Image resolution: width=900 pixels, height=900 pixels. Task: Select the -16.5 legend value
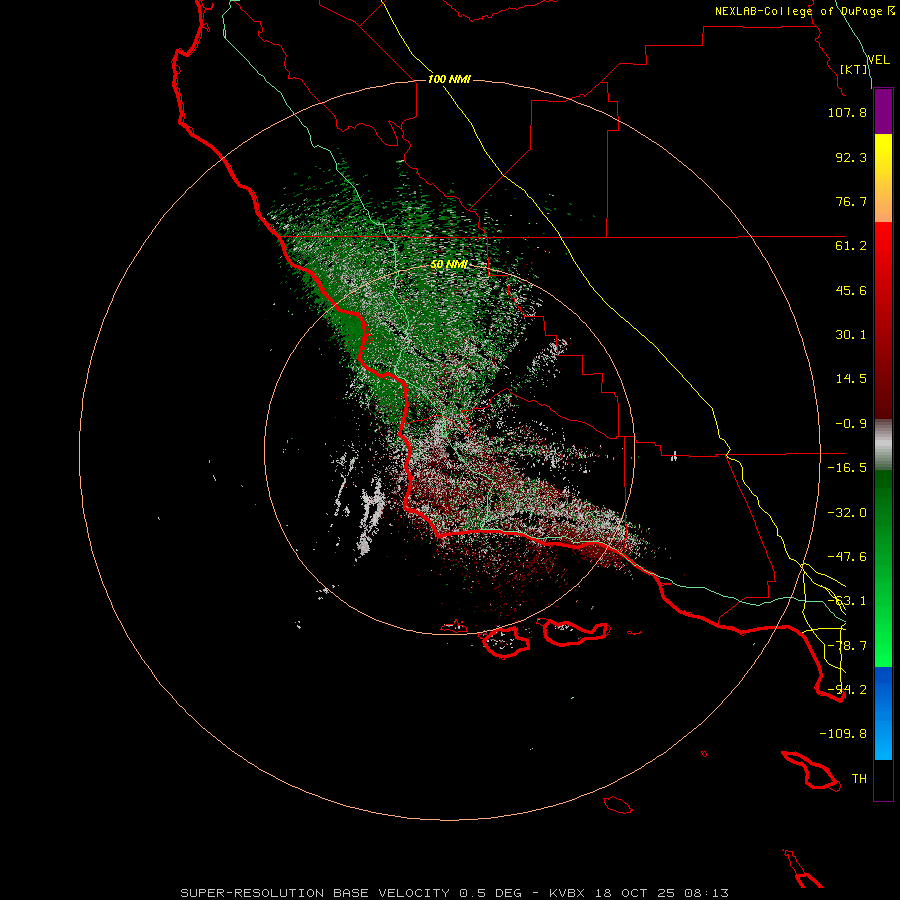tap(847, 468)
